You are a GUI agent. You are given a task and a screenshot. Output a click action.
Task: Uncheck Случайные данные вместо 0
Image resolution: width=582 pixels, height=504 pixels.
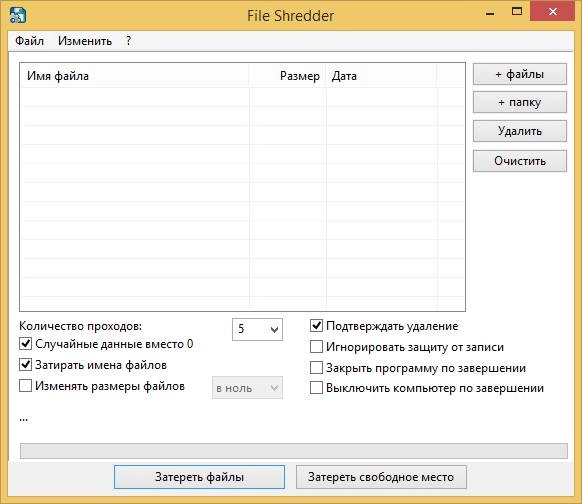click(25, 344)
